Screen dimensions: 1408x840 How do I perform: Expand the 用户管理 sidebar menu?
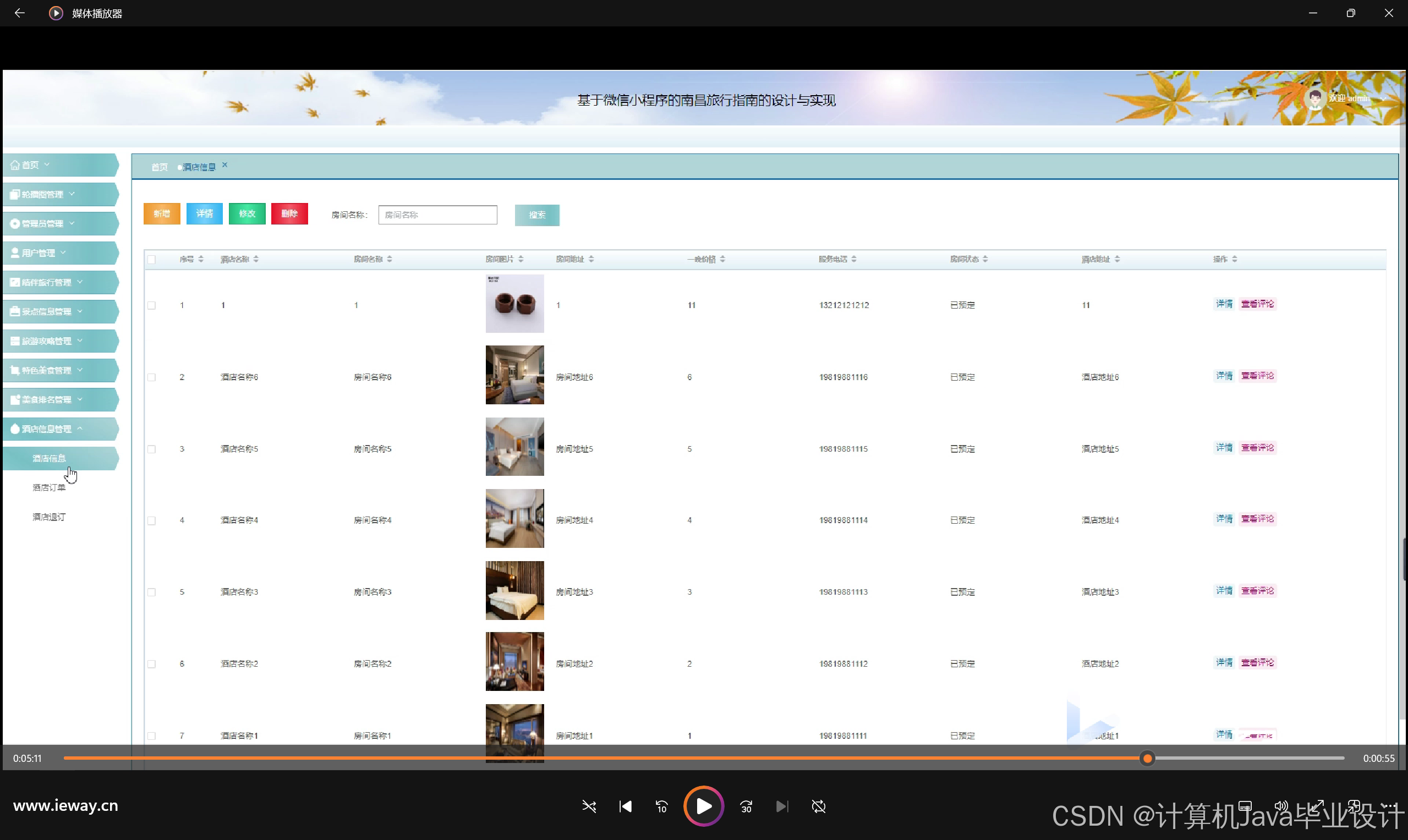[60, 253]
